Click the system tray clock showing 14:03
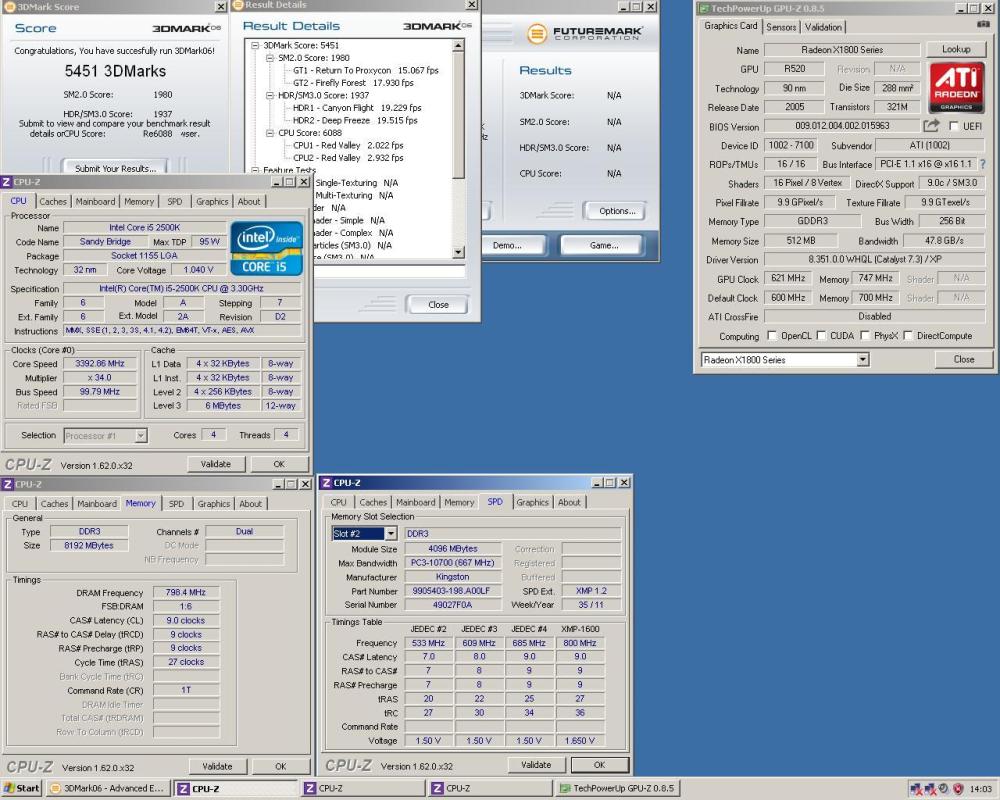The height and width of the screenshot is (800, 1000). (x=980, y=789)
